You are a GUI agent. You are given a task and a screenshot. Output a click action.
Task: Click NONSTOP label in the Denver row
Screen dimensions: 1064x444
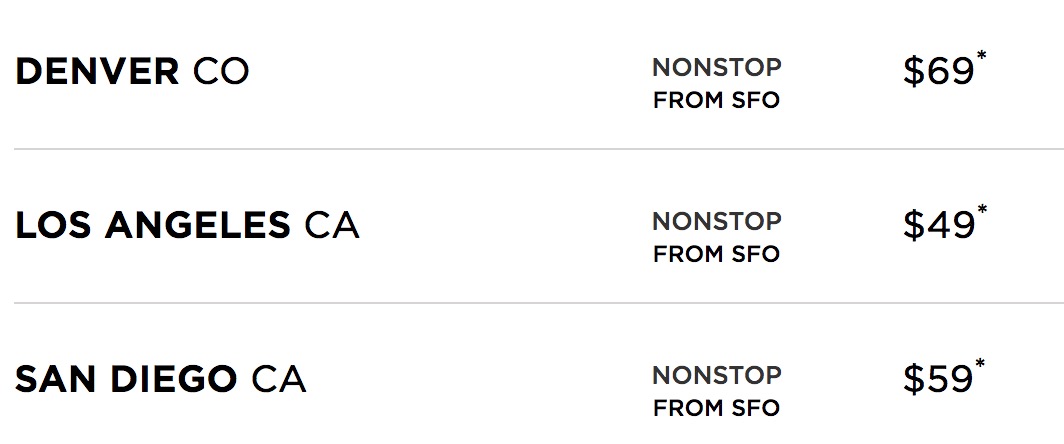tap(716, 68)
